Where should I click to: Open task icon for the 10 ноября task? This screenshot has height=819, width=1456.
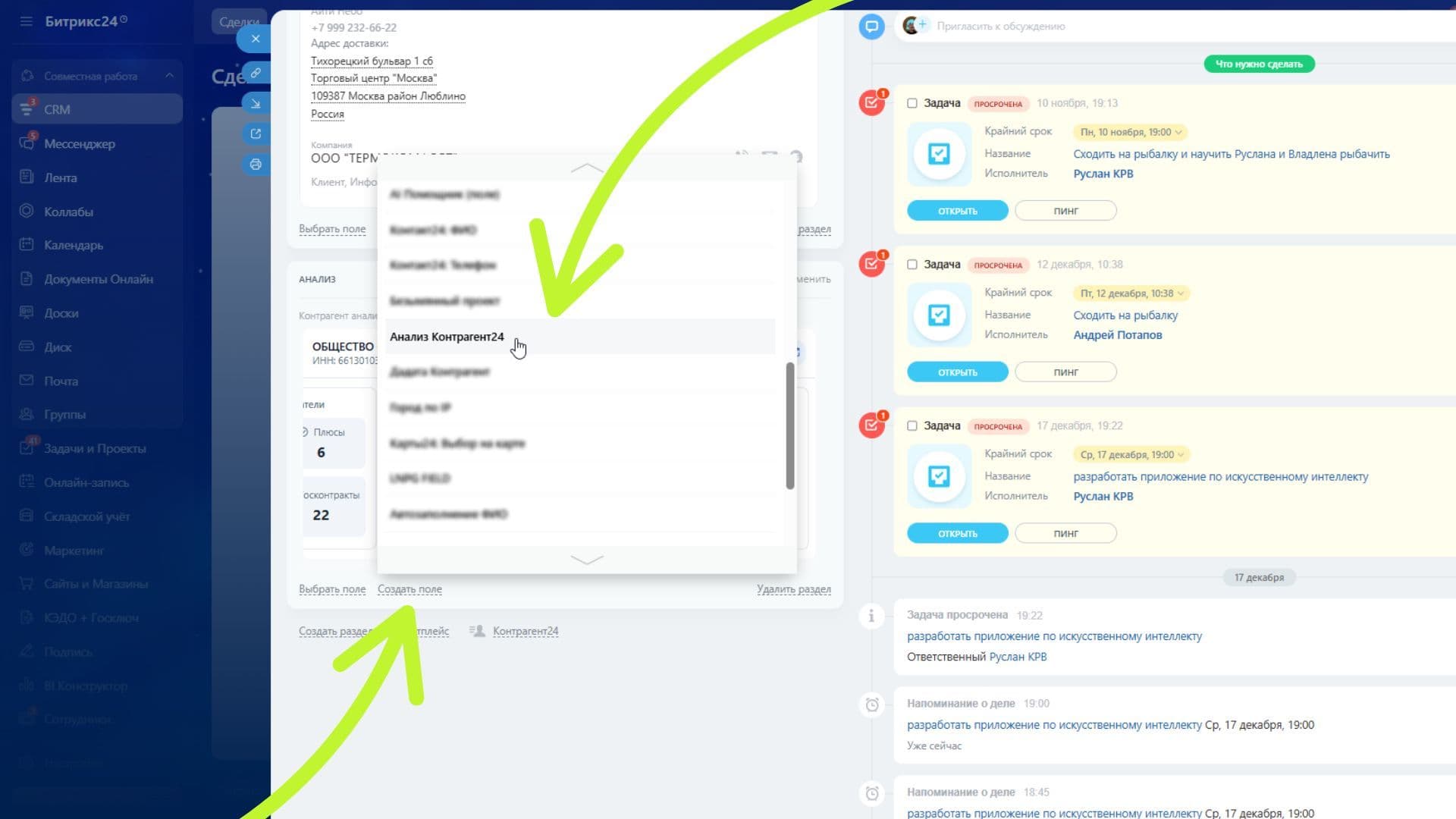(939, 154)
